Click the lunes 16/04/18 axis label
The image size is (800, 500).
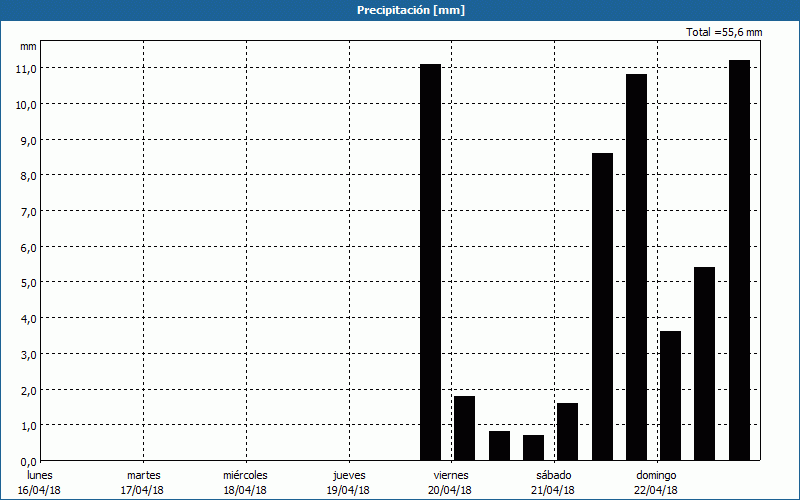pos(40,482)
